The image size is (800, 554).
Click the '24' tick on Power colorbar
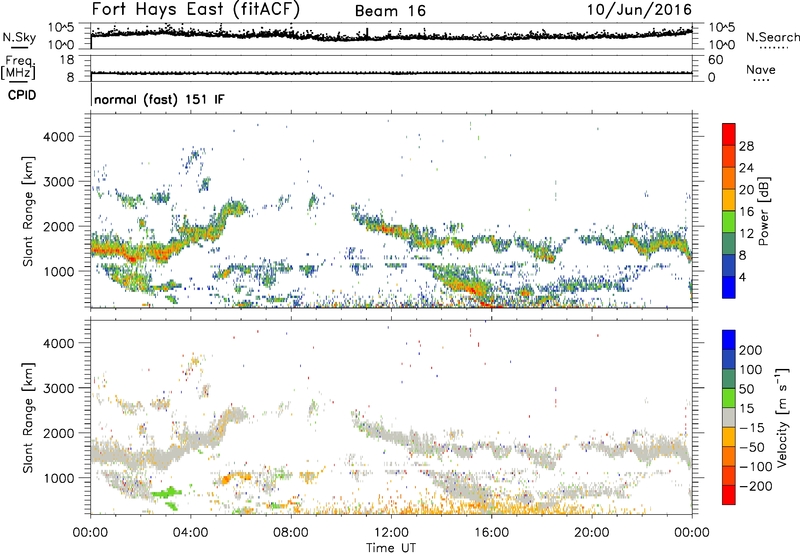pyautogui.click(x=746, y=168)
